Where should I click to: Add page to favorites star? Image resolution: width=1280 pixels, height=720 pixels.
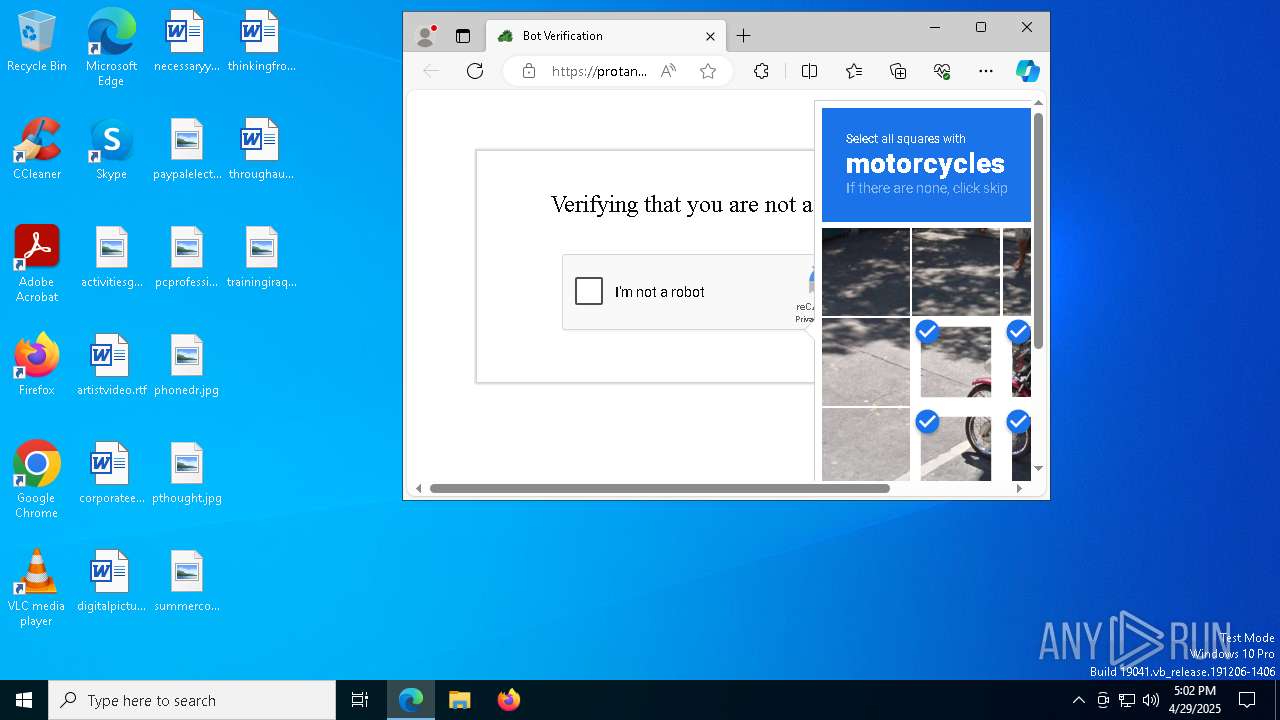[x=708, y=71]
